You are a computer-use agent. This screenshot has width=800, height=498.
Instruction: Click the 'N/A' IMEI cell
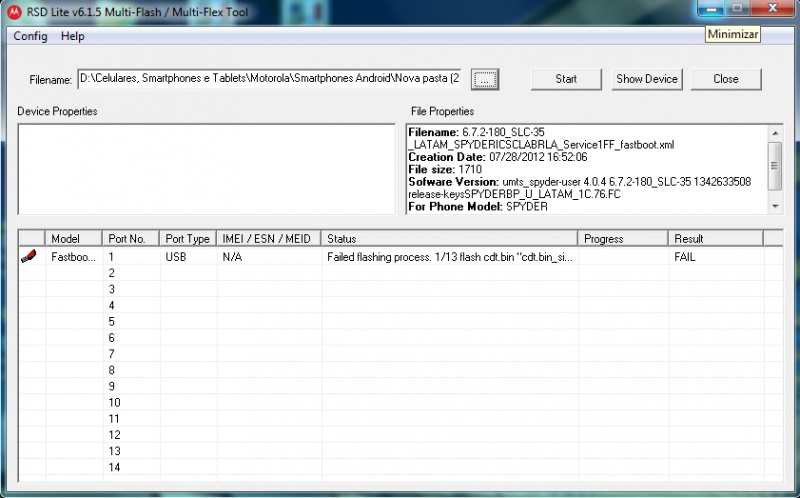tap(232, 257)
